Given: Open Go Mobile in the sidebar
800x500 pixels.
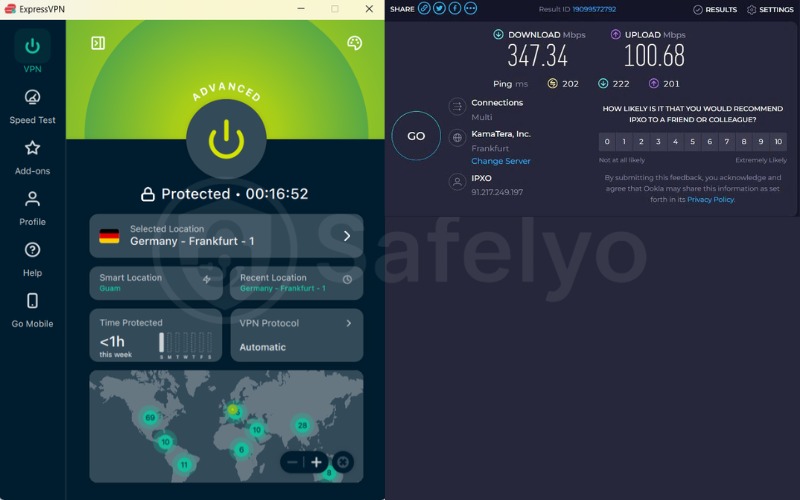Looking at the screenshot, I should pos(32,310).
